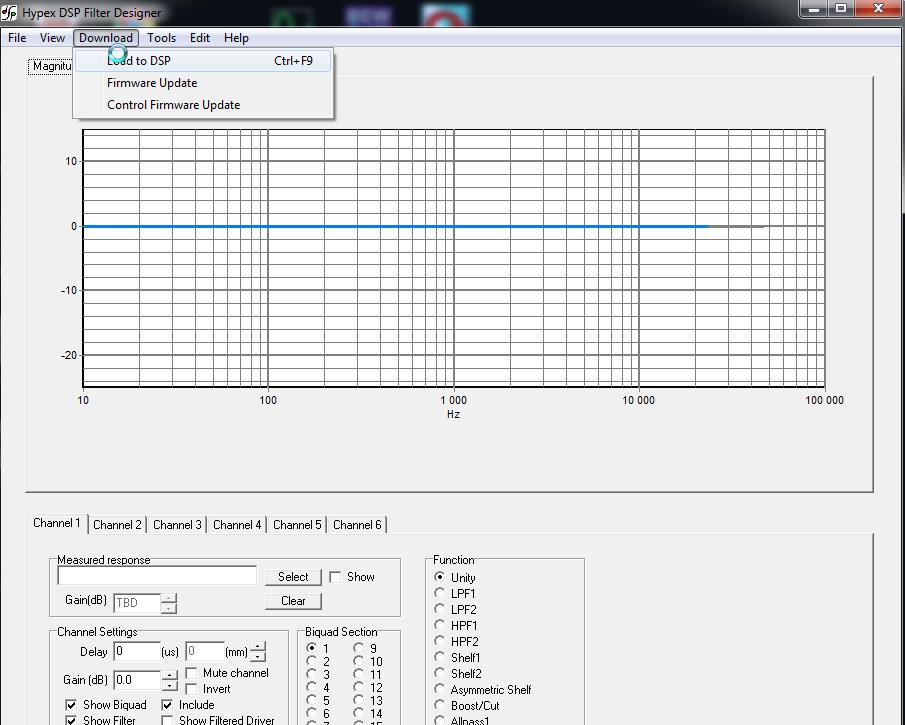Close the Download menu
The image size is (905, 725).
(106, 38)
